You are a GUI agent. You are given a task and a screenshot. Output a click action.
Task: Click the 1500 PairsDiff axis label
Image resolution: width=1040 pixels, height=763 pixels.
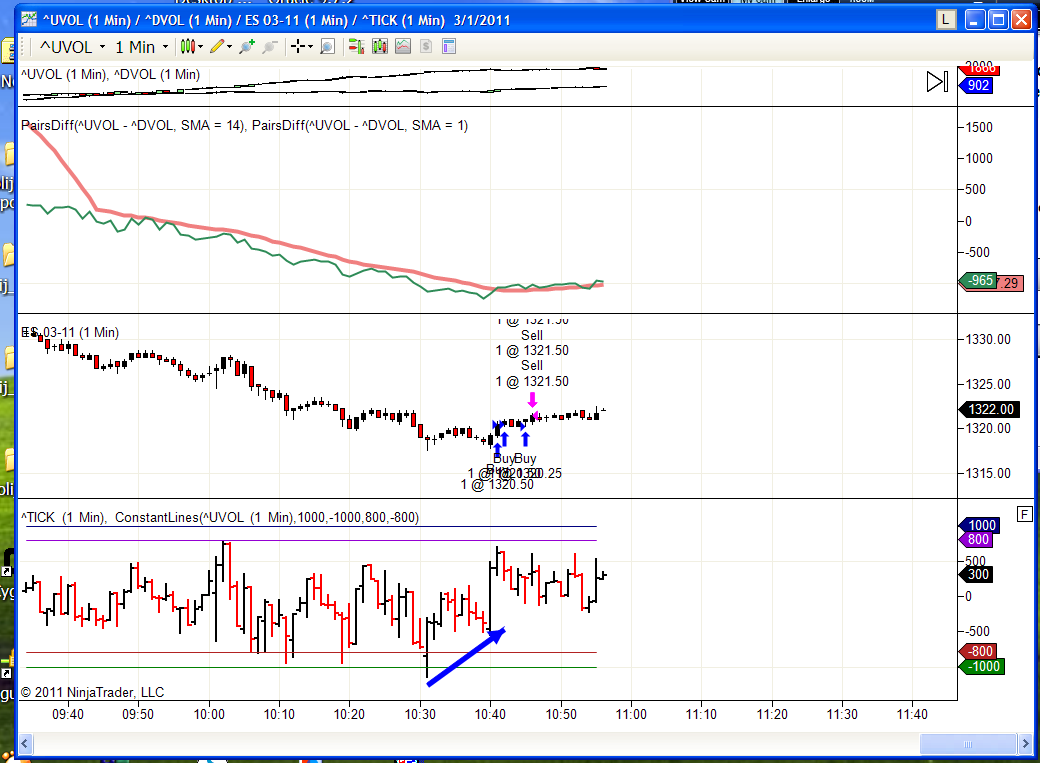979,127
